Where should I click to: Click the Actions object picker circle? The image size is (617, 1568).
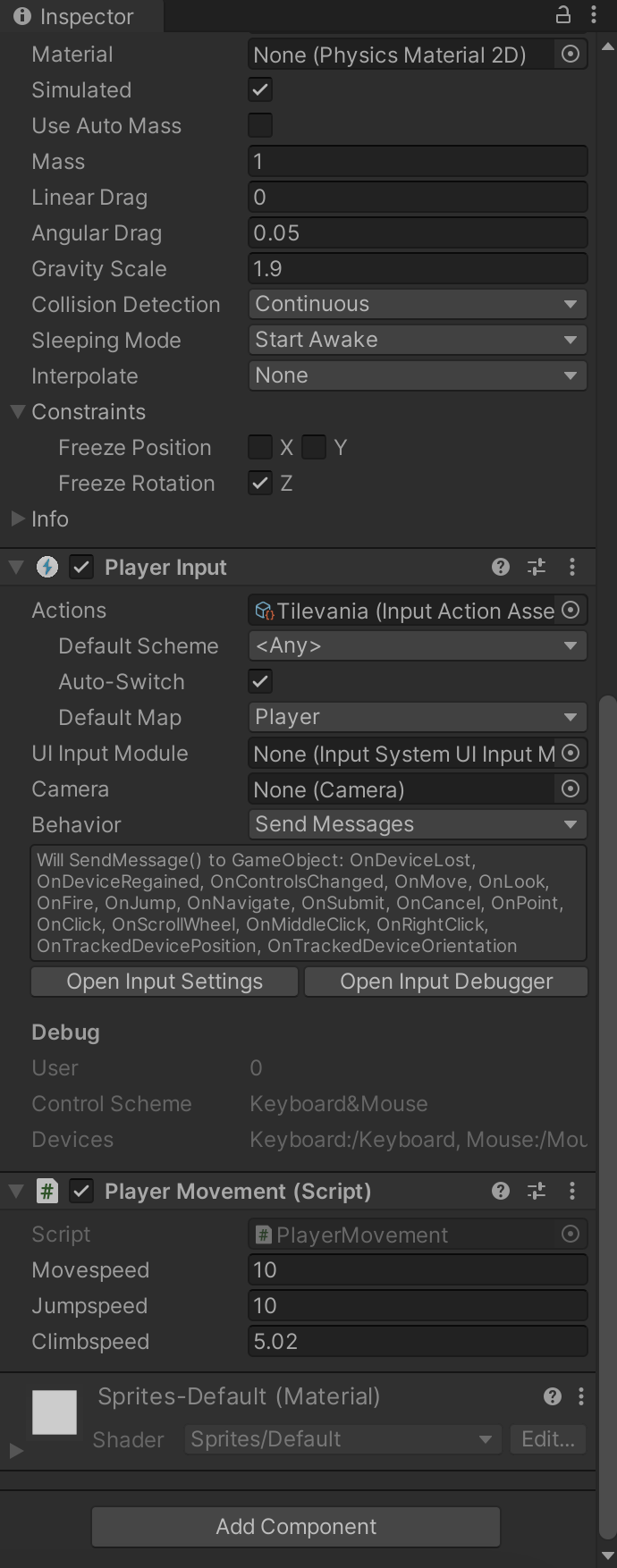tap(571, 610)
